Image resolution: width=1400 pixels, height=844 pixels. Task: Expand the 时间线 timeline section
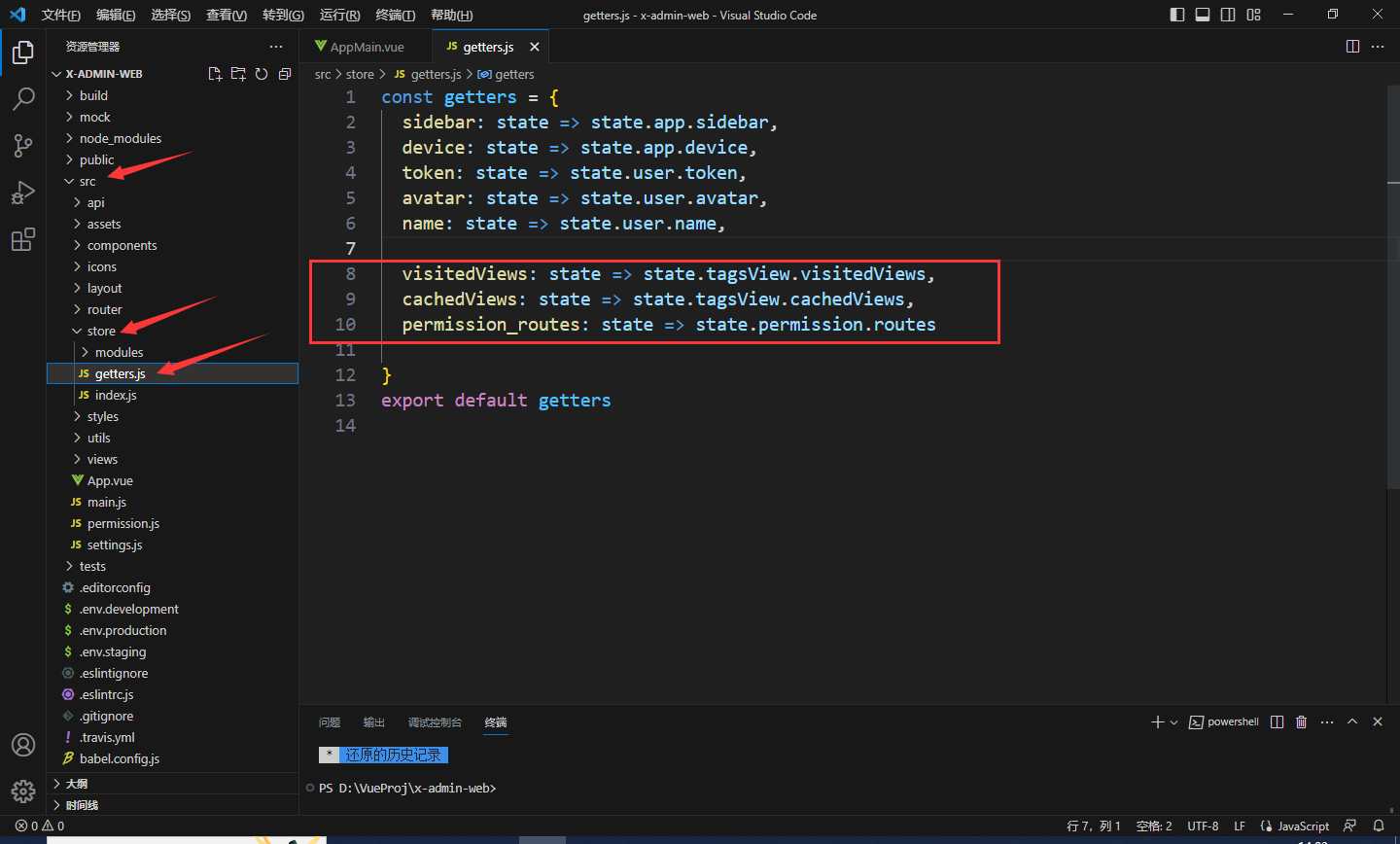click(173, 804)
